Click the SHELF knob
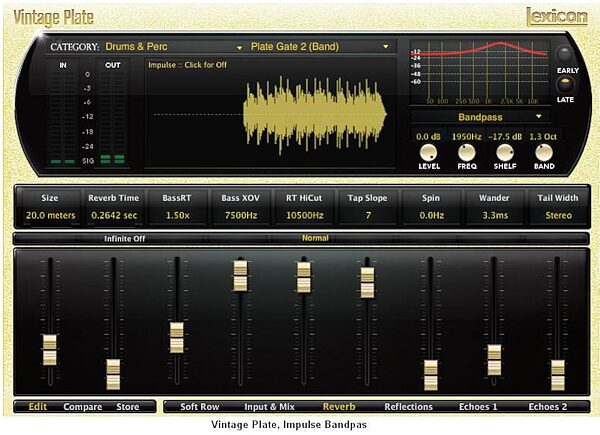This screenshot has height=435, width=600. 505,153
